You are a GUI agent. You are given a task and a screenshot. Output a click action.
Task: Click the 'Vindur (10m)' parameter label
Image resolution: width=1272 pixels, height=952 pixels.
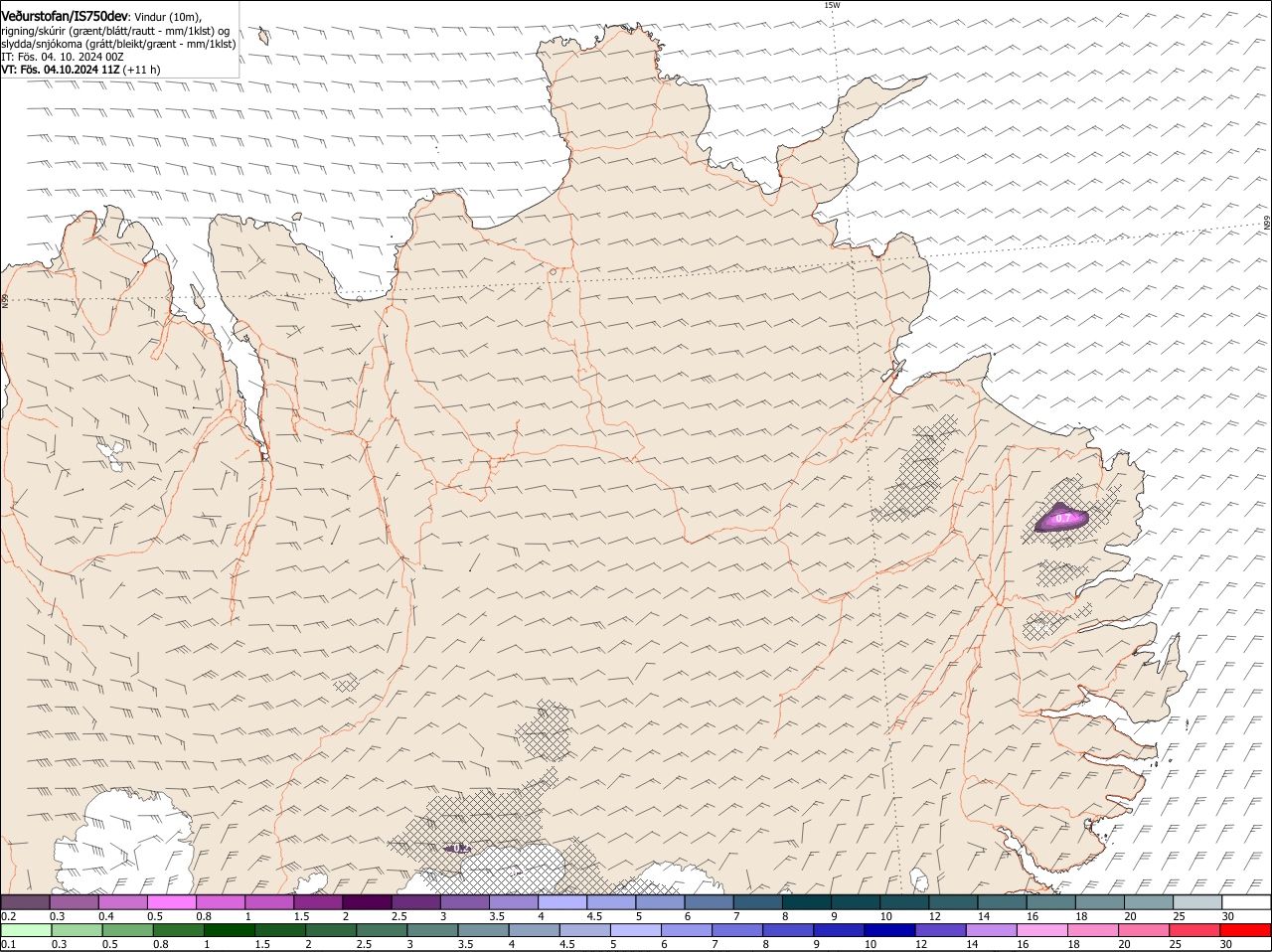[168, 17]
